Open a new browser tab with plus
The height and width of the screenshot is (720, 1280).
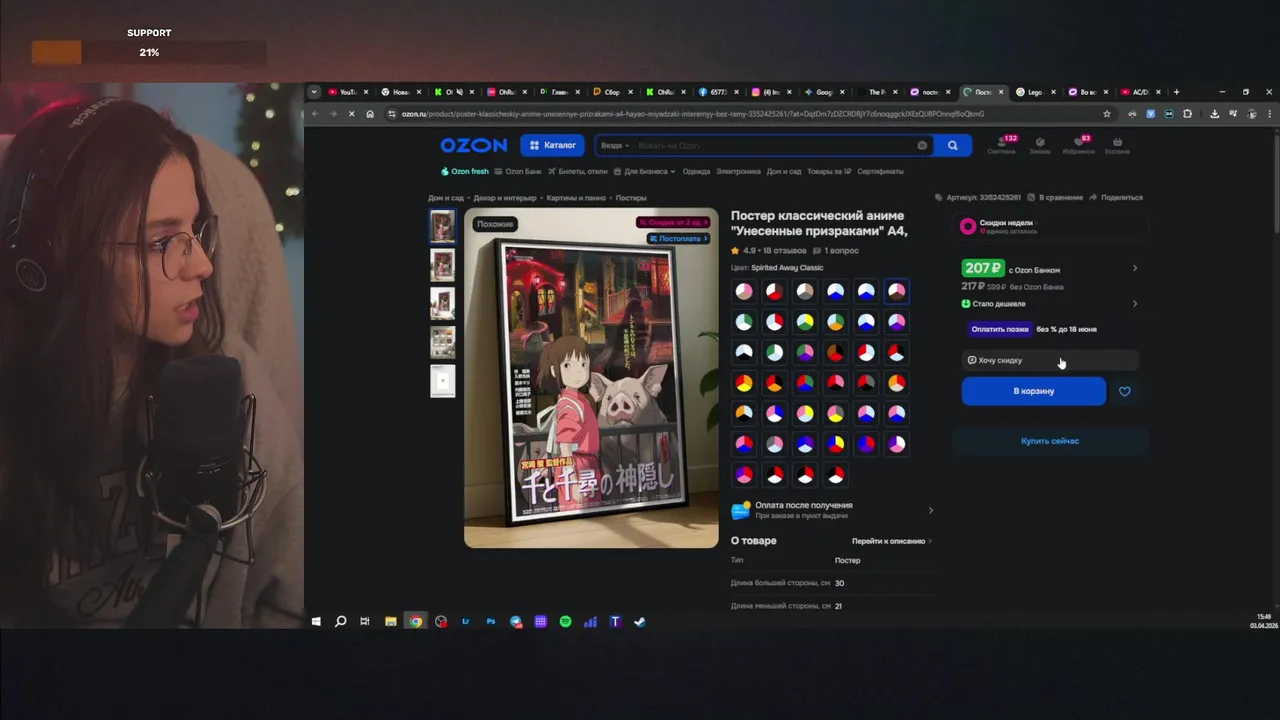click(1176, 92)
